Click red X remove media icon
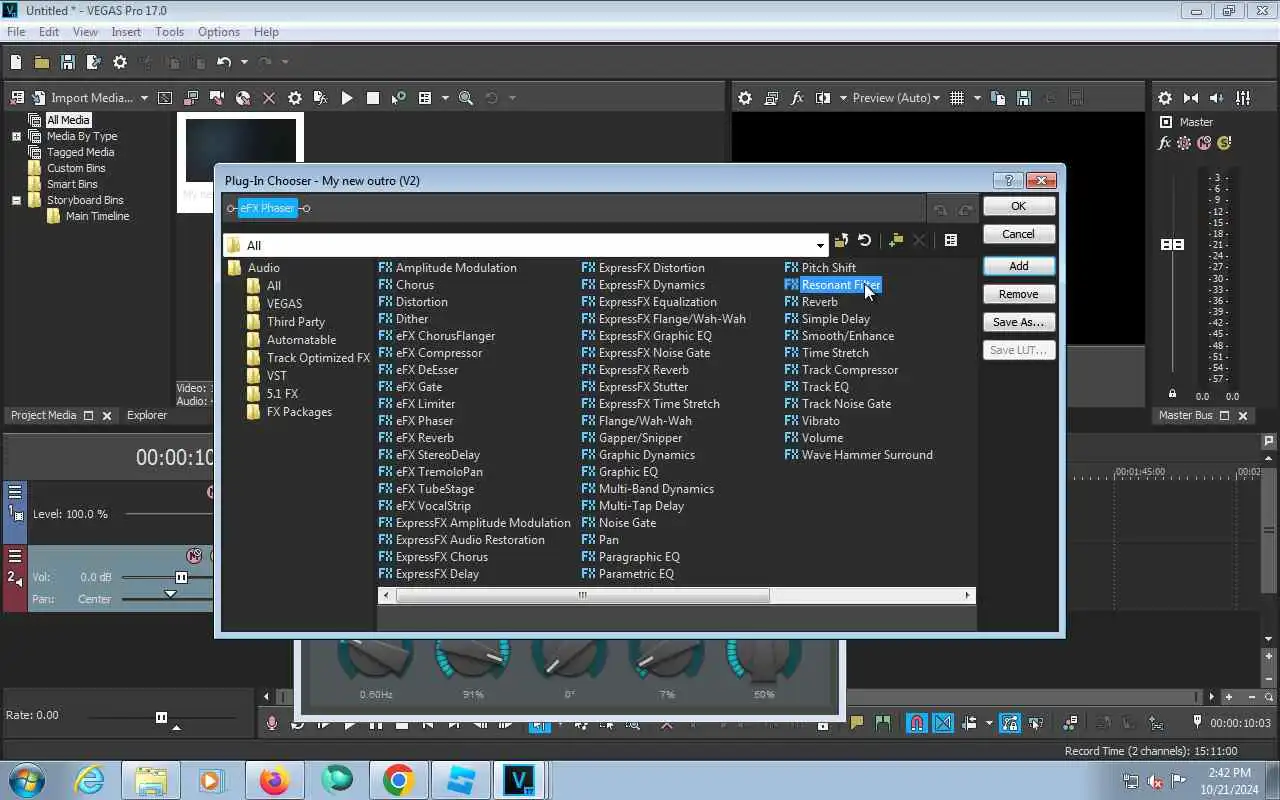Image resolution: width=1280 pixels, height=800 pixels. coord(269,98)
